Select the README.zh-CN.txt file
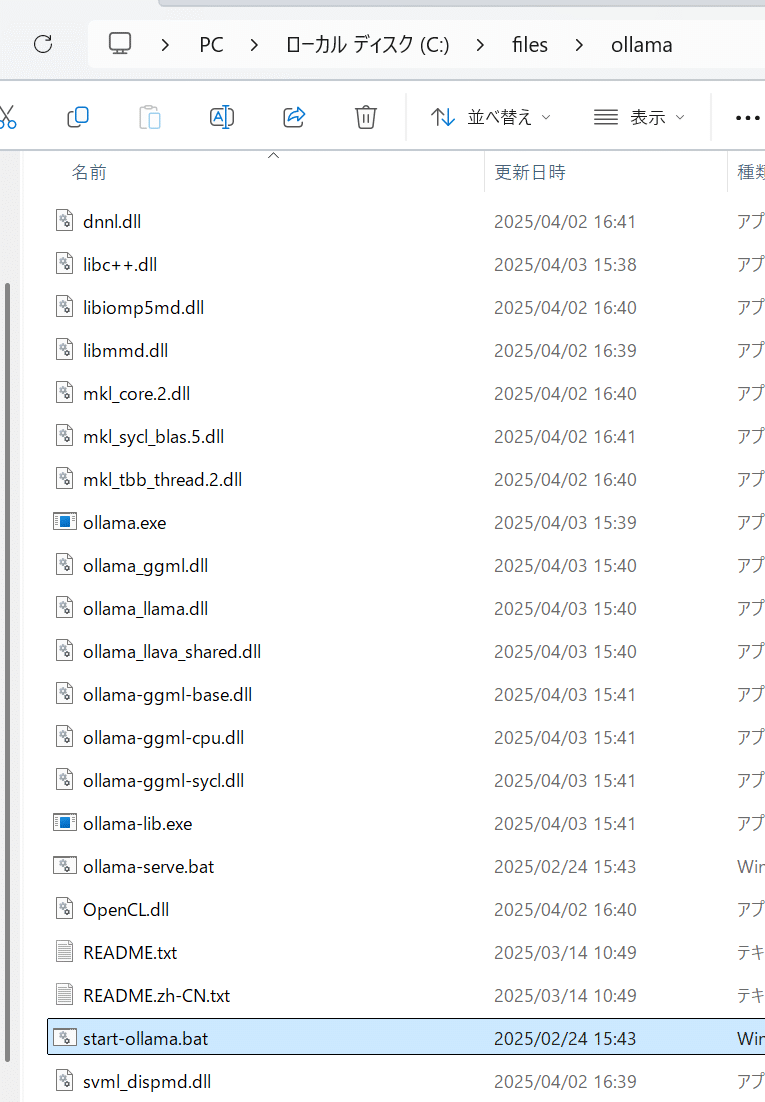This screenshot has width=765, height=1102. tap(406, 994)
